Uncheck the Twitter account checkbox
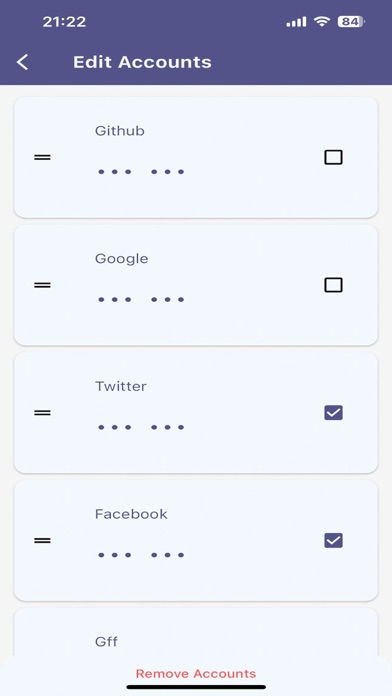This screenshot has width=392, height=696. pos(333,413)
